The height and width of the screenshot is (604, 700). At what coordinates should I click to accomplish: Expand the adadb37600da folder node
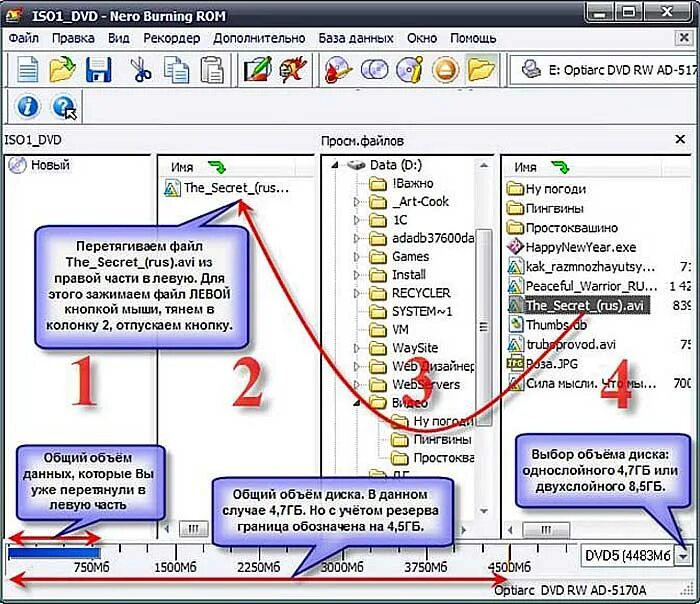pos(356,238)
